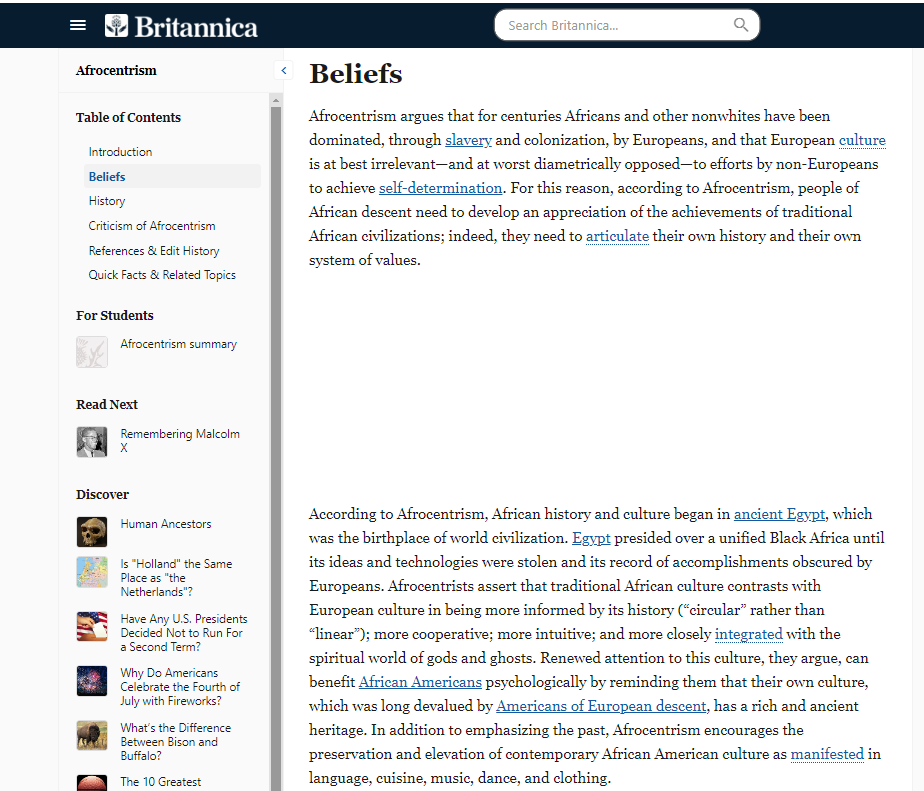
Task: Follow the self-determination hyperlink
Action: coord(440,188)
